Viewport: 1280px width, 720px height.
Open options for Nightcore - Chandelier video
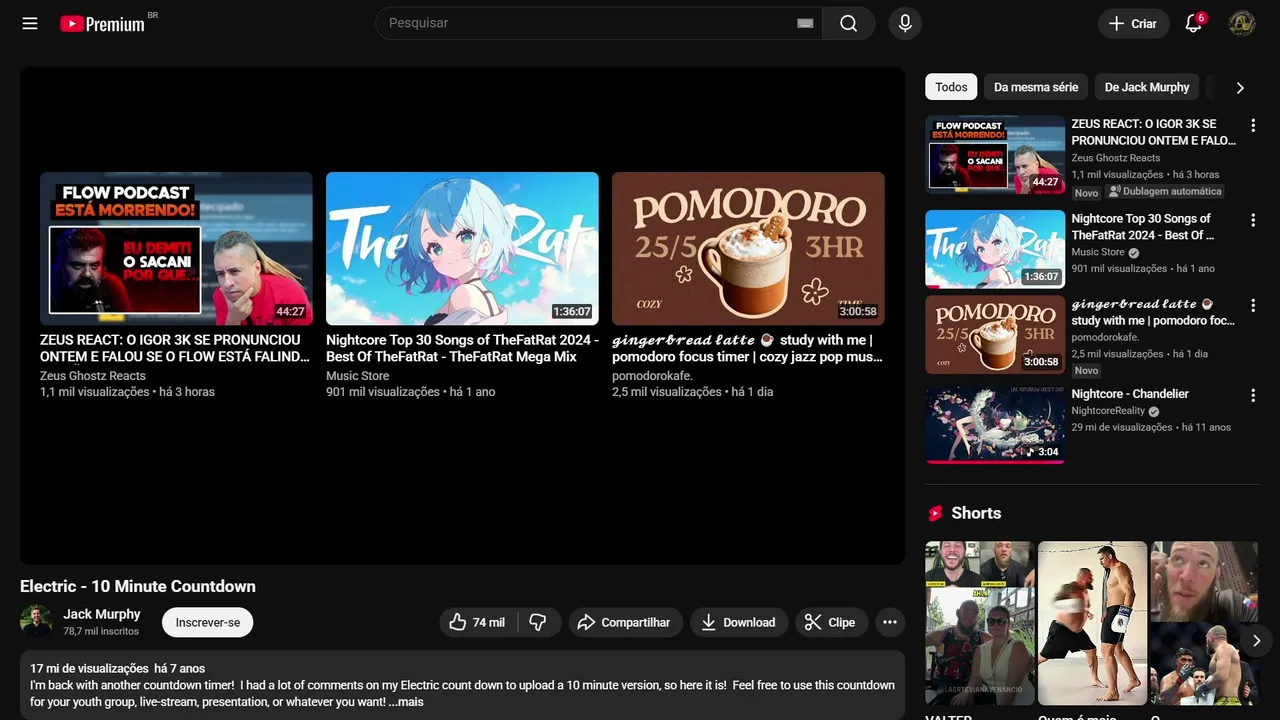pyautogui.click(x=1253, y=395)
